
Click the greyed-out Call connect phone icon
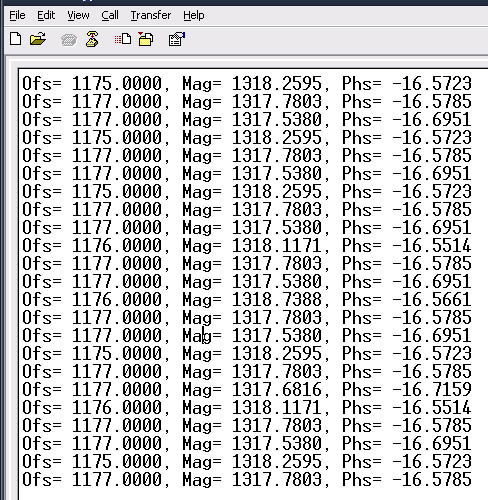point(69,40)
